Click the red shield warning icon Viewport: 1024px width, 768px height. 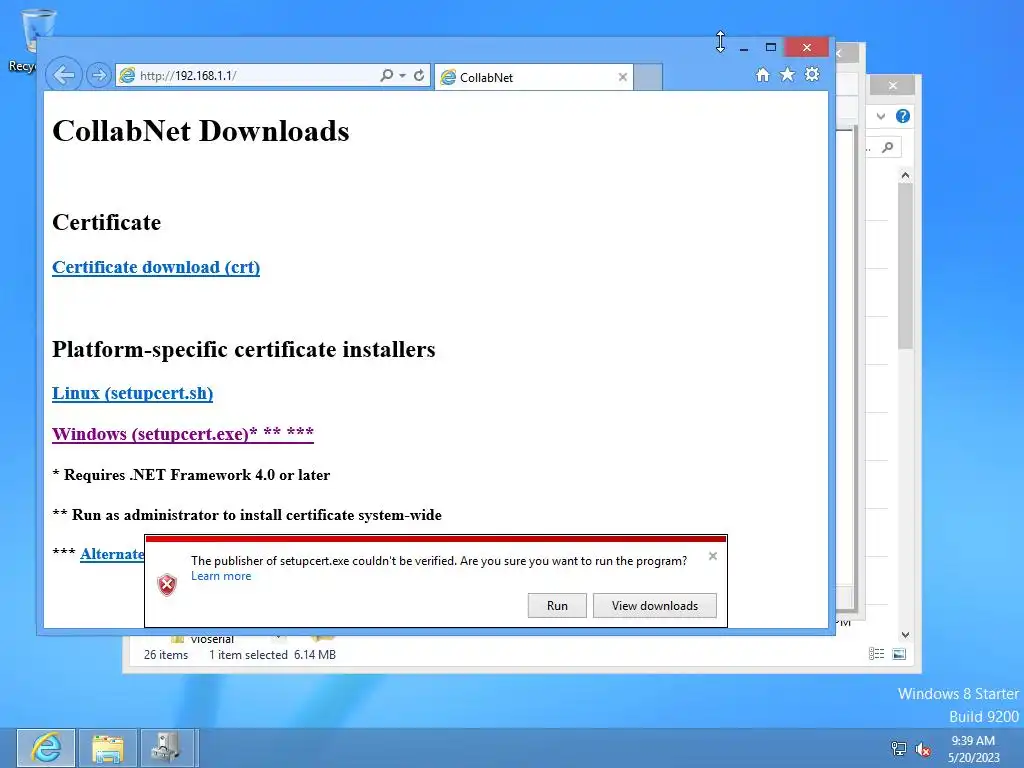(x=167, y=584)
